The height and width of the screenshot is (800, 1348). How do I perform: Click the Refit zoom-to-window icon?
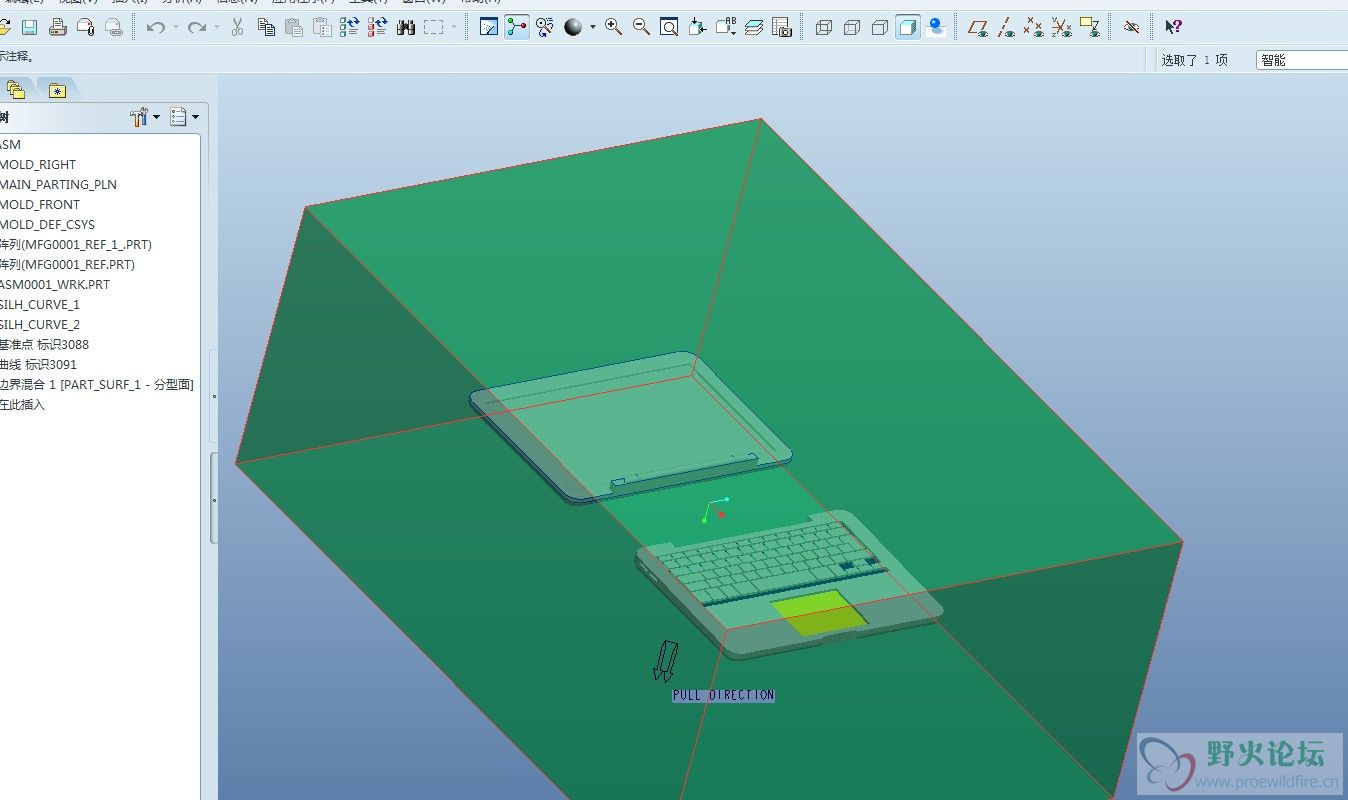pos(669,28)
